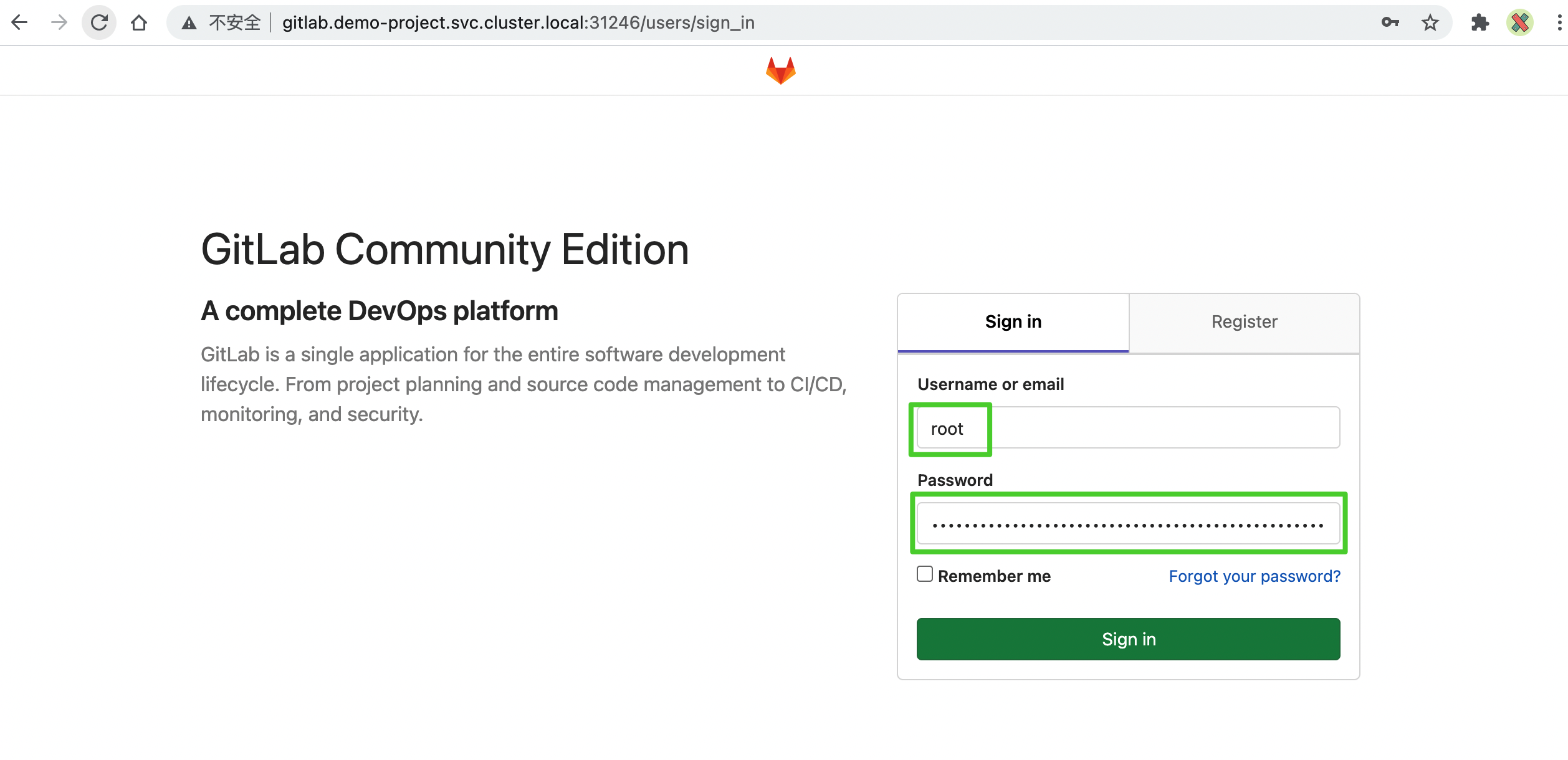Click the GitLab fox logo
The image size is (1568, 760).
point(782,70)
